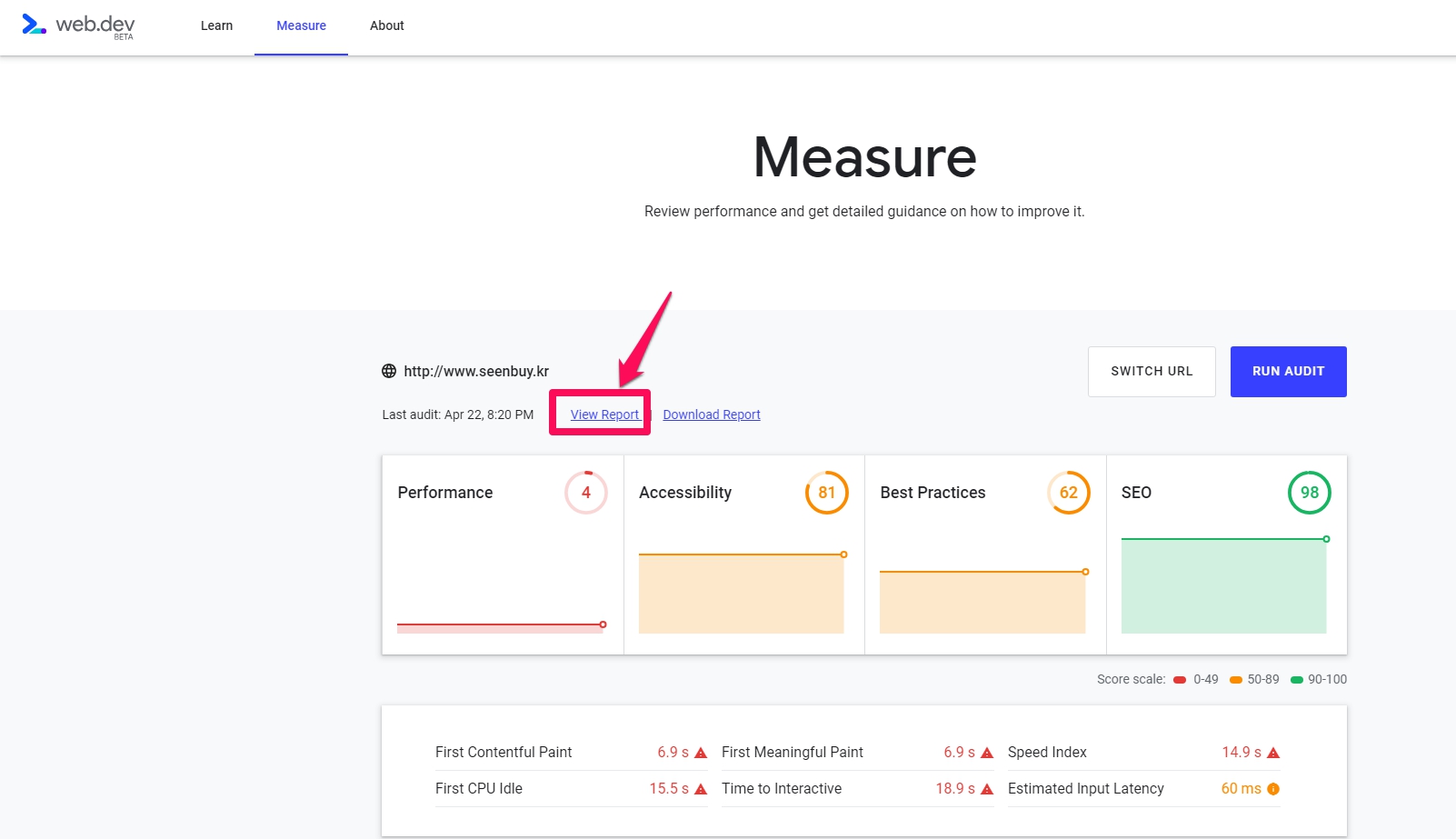This screenshot has height=839, width=1456.
Task: Open the Learn menu item
Action: 216,25
